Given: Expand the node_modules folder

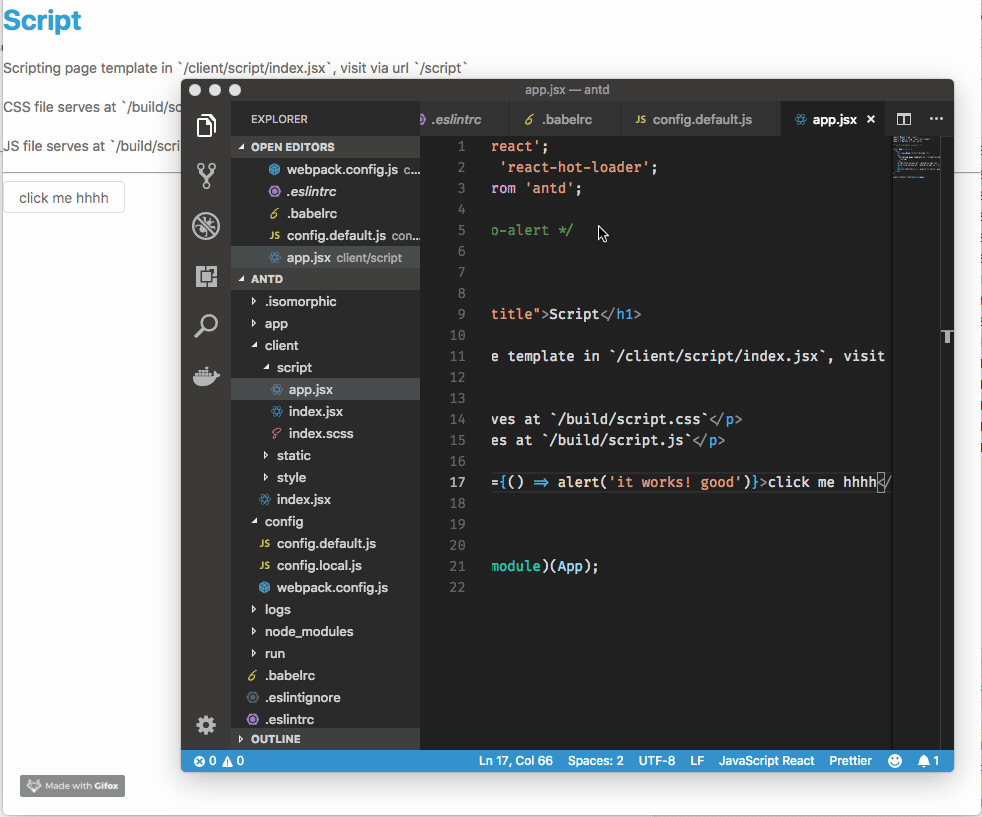Looking at the screenshot, I should tap(326, 631).
